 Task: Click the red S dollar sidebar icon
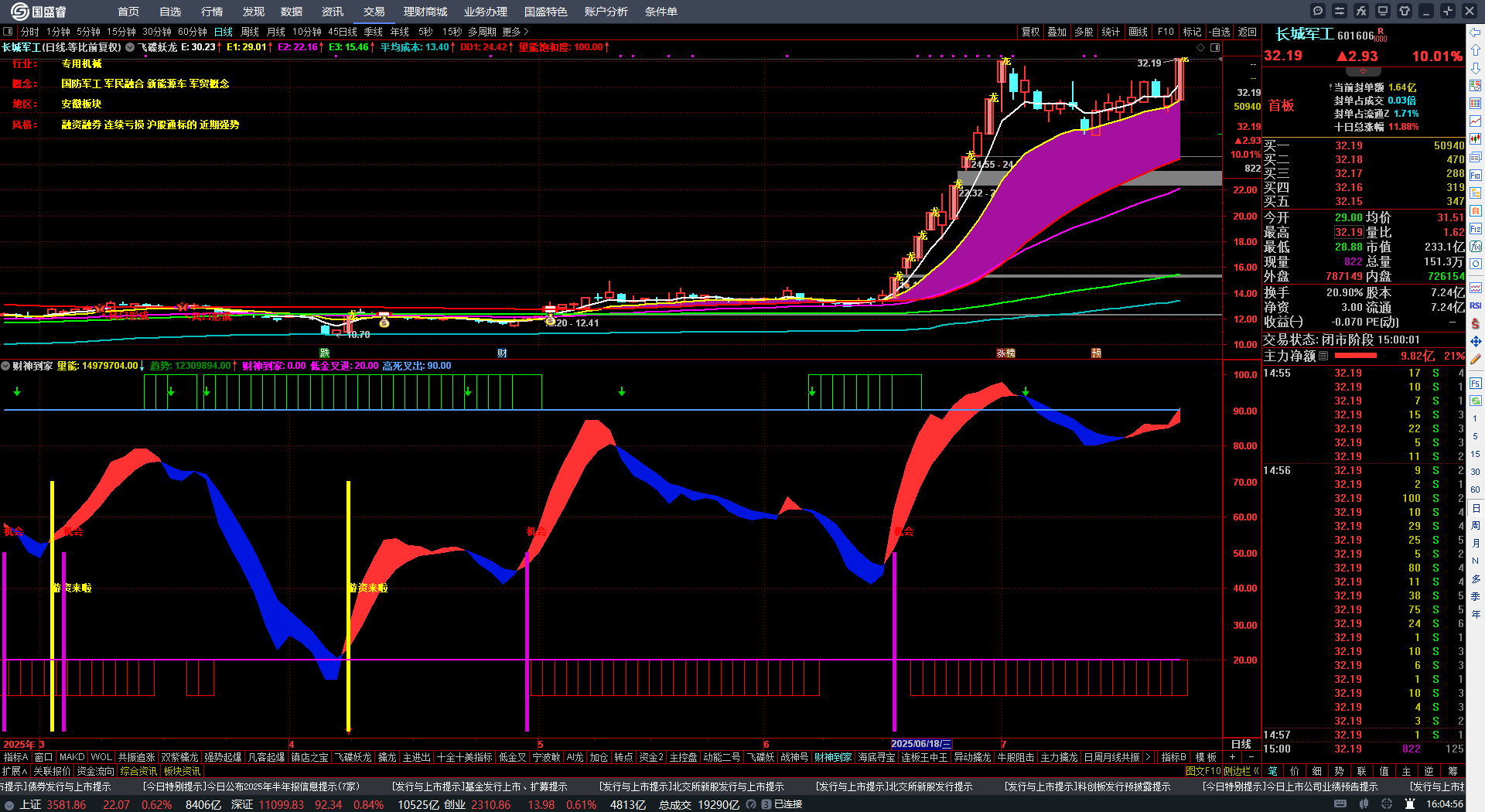point(1476,323)
